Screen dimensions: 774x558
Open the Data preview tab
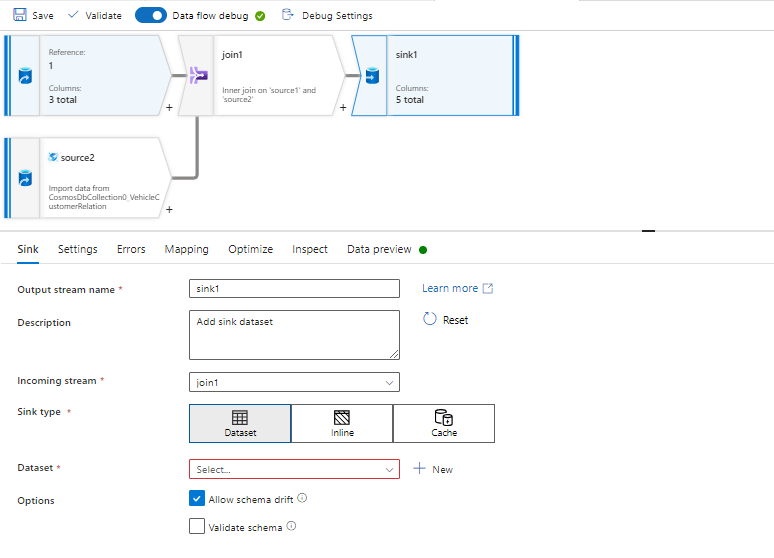(x=379, y=249)
